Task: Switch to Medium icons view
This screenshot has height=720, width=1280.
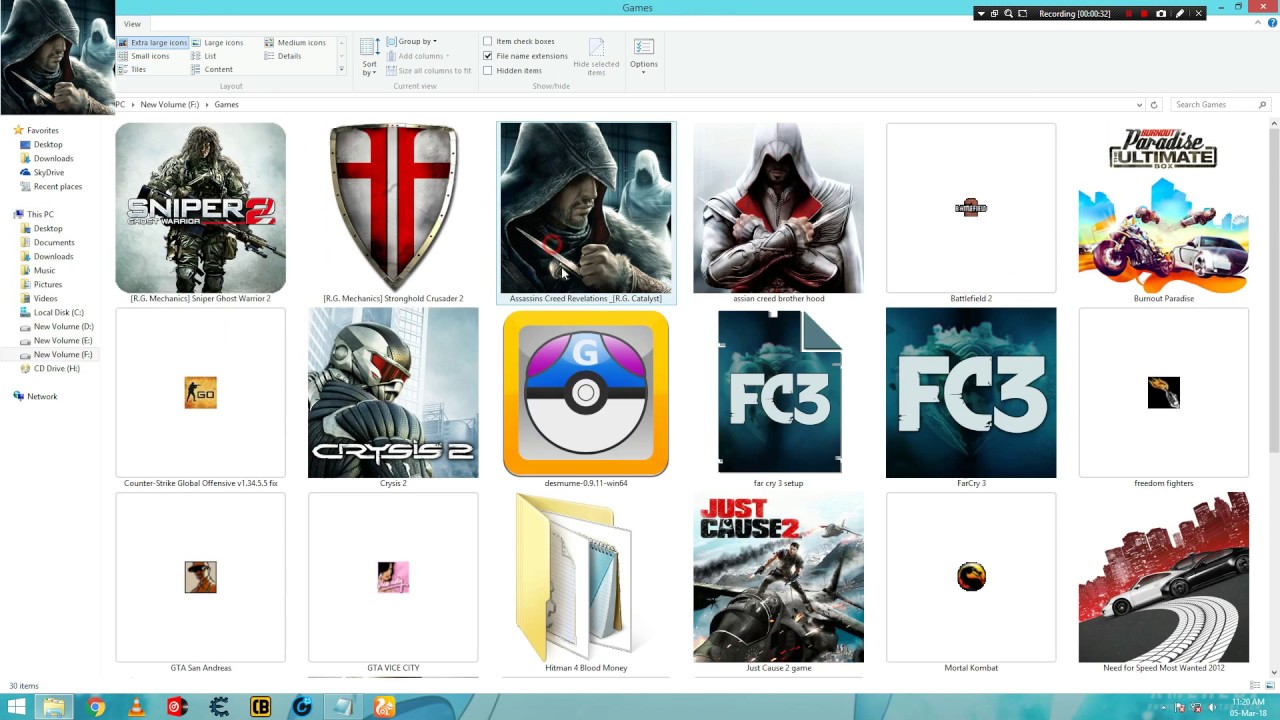Action: point(301,42)
